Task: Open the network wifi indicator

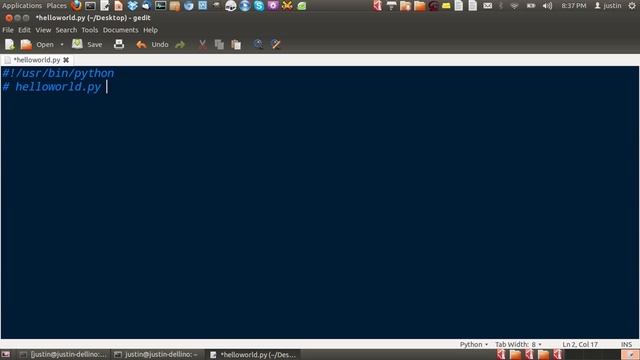Action: pos(514,6)
